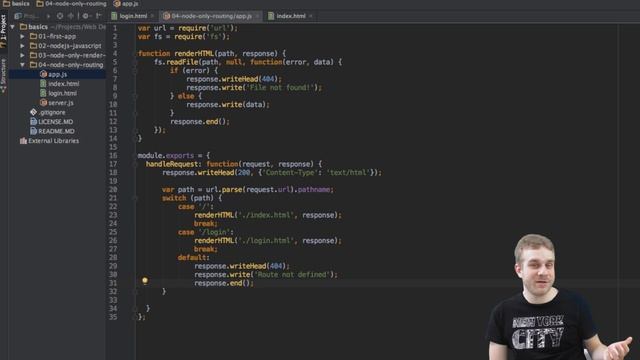Click the collapse all icon in project toolbar

coord(71,16)
